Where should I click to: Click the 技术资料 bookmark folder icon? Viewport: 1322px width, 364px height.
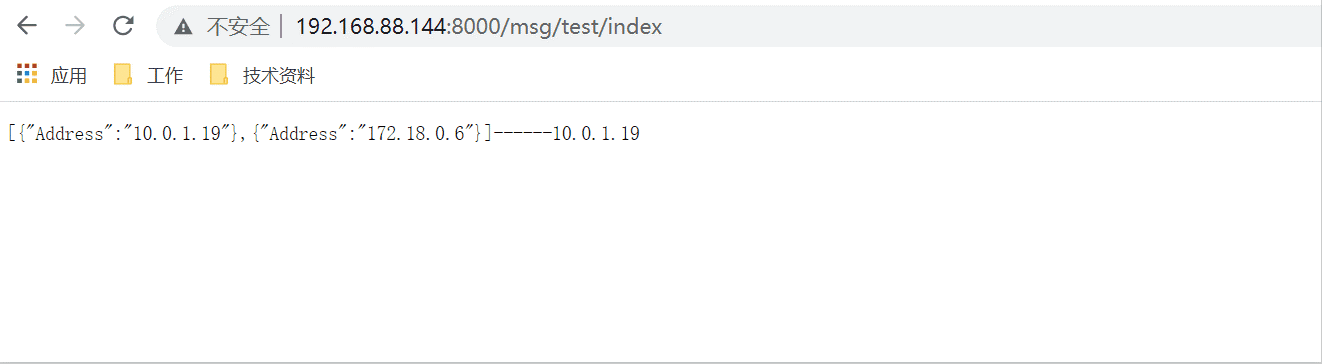point(219,74)
